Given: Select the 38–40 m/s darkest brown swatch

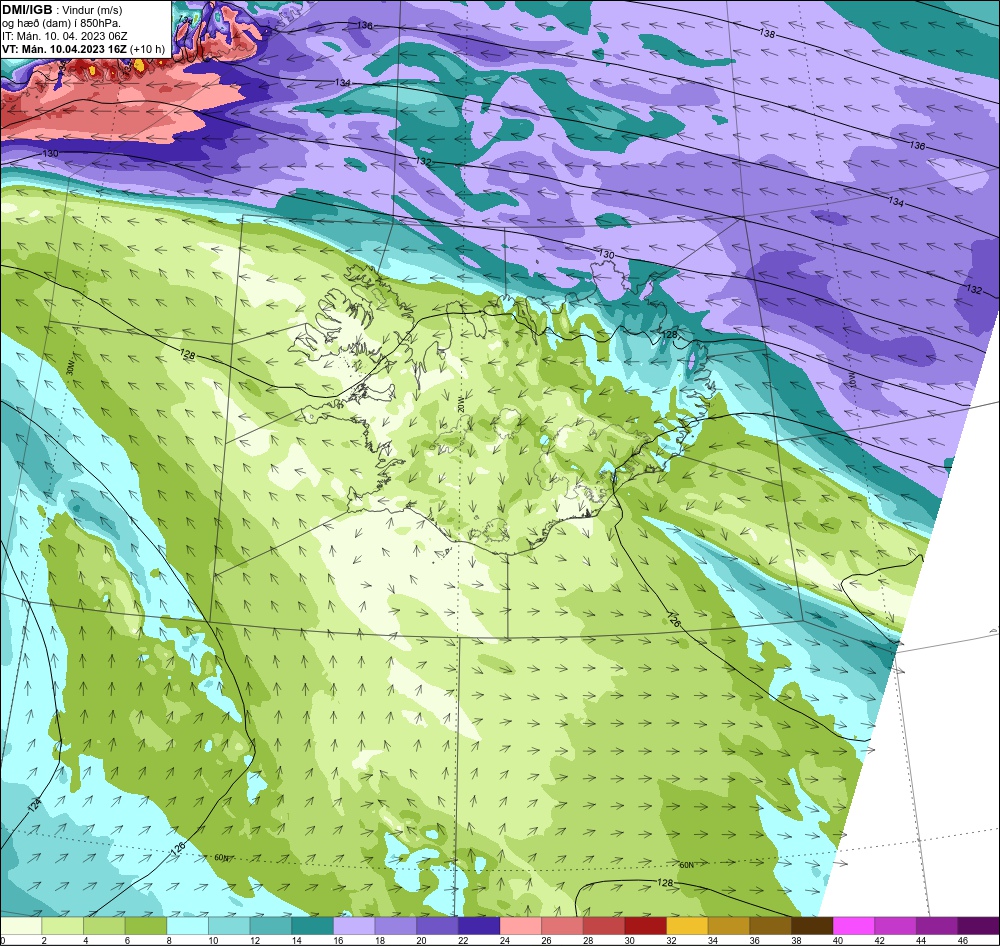Looking at the screenshot, I should (x=812, y=926).
